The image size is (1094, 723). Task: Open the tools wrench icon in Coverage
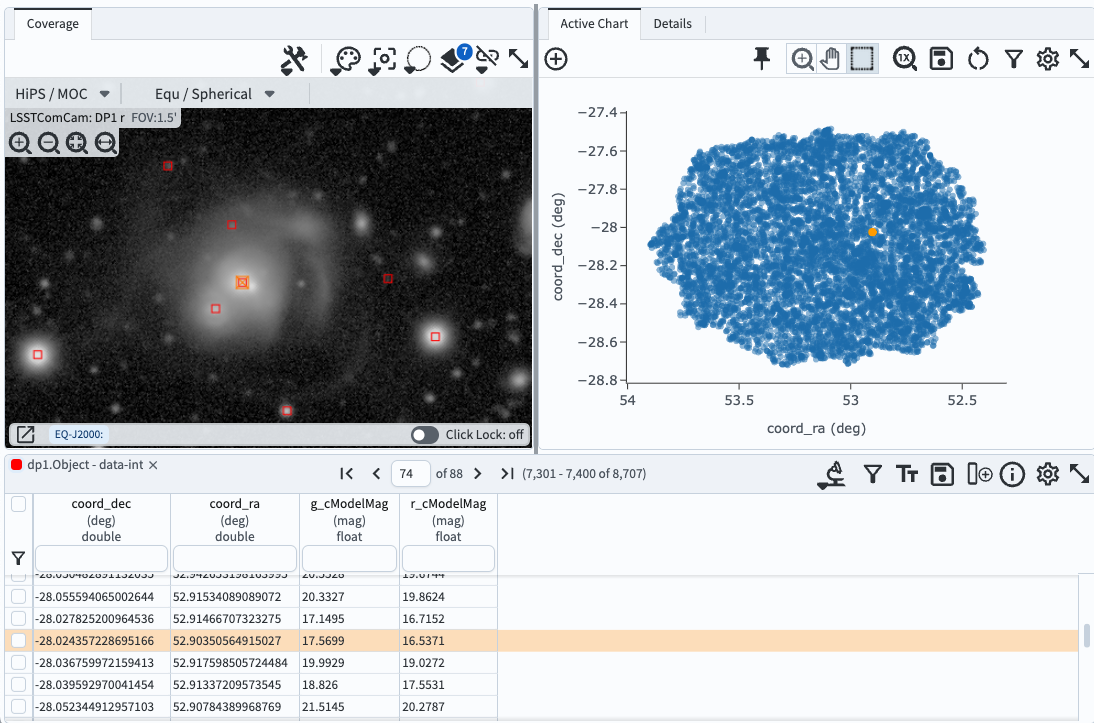pos(293,60)
